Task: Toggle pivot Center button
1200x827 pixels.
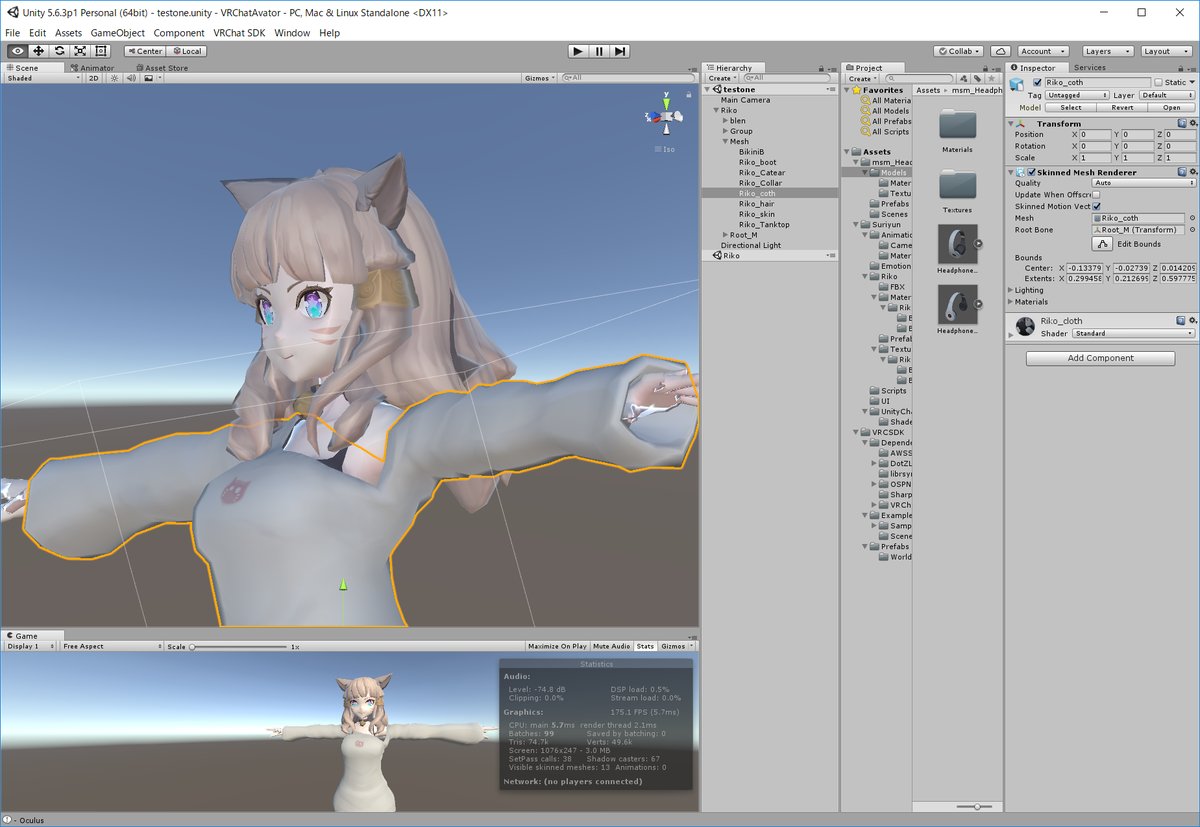Action: click(x=144, y=51)
